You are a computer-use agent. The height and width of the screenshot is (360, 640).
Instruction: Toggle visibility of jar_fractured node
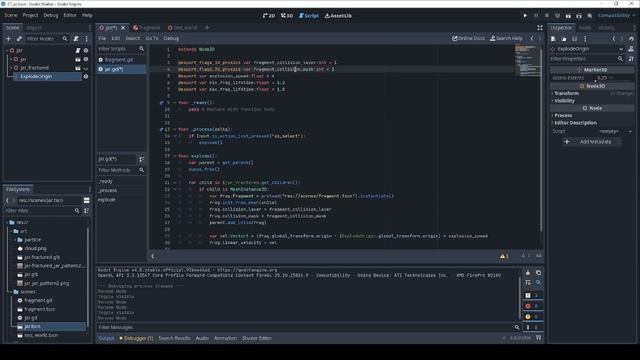click(x=86, y=68)
